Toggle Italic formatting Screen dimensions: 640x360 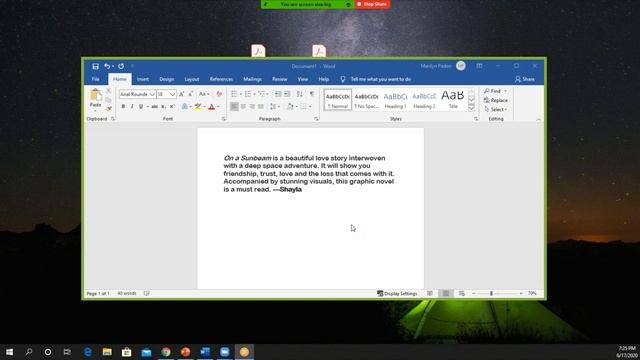[132, 107]
